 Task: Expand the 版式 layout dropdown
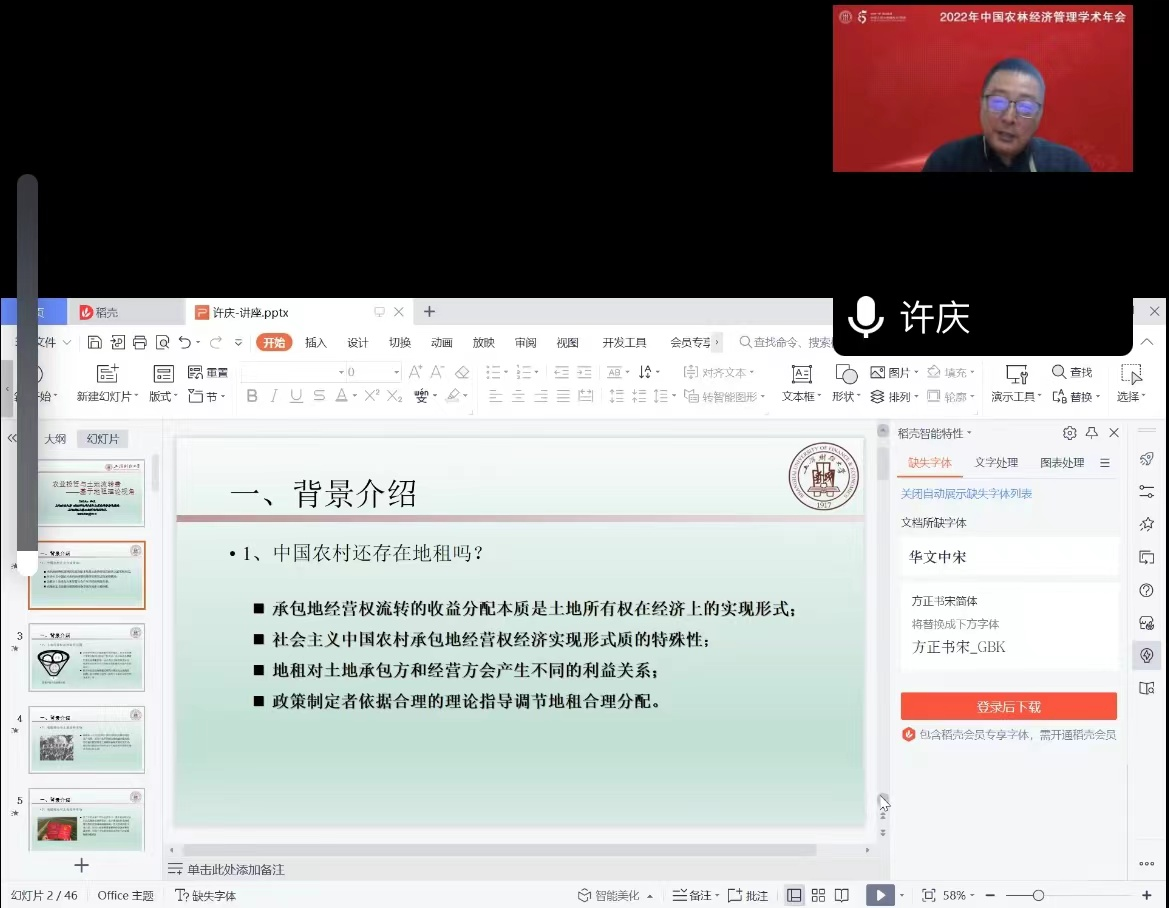(163, 396)
